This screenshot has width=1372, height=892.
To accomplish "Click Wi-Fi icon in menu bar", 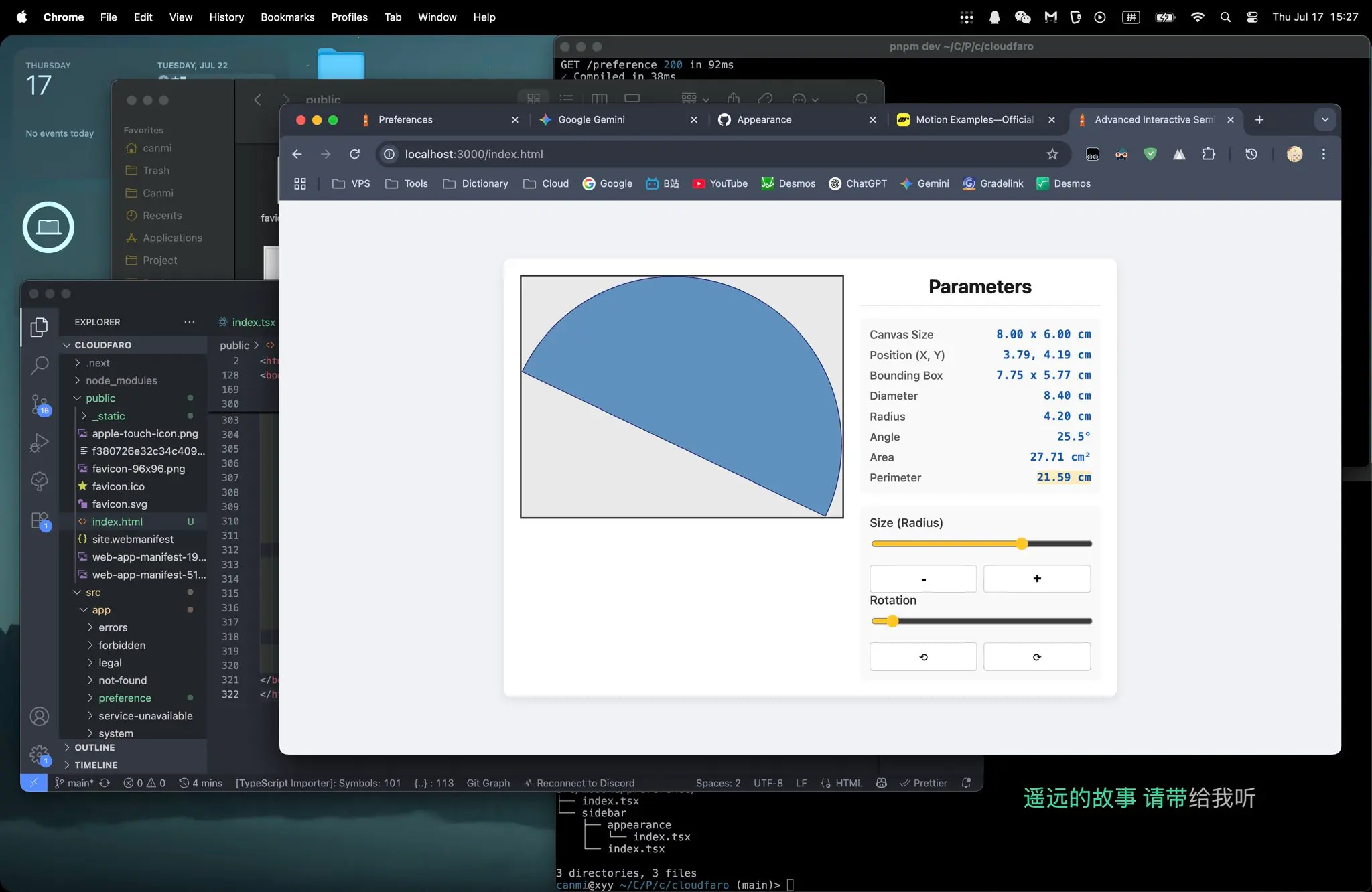I will (x=1198, y=17).
